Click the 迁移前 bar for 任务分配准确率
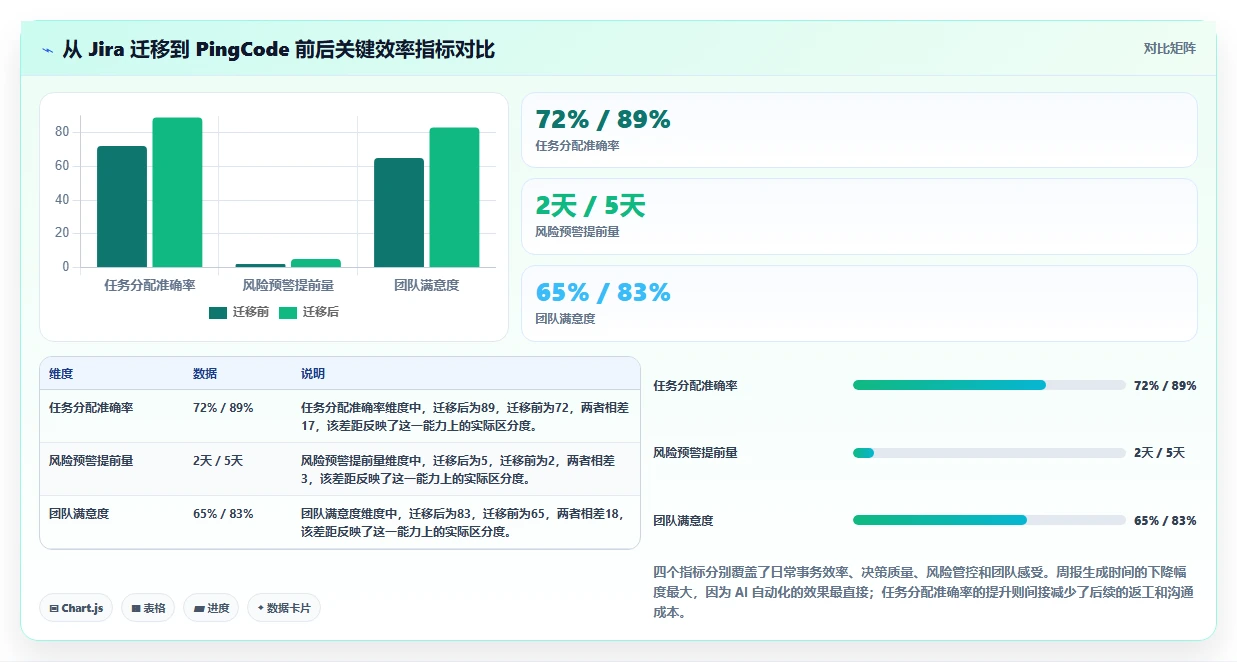 [122, 206]
